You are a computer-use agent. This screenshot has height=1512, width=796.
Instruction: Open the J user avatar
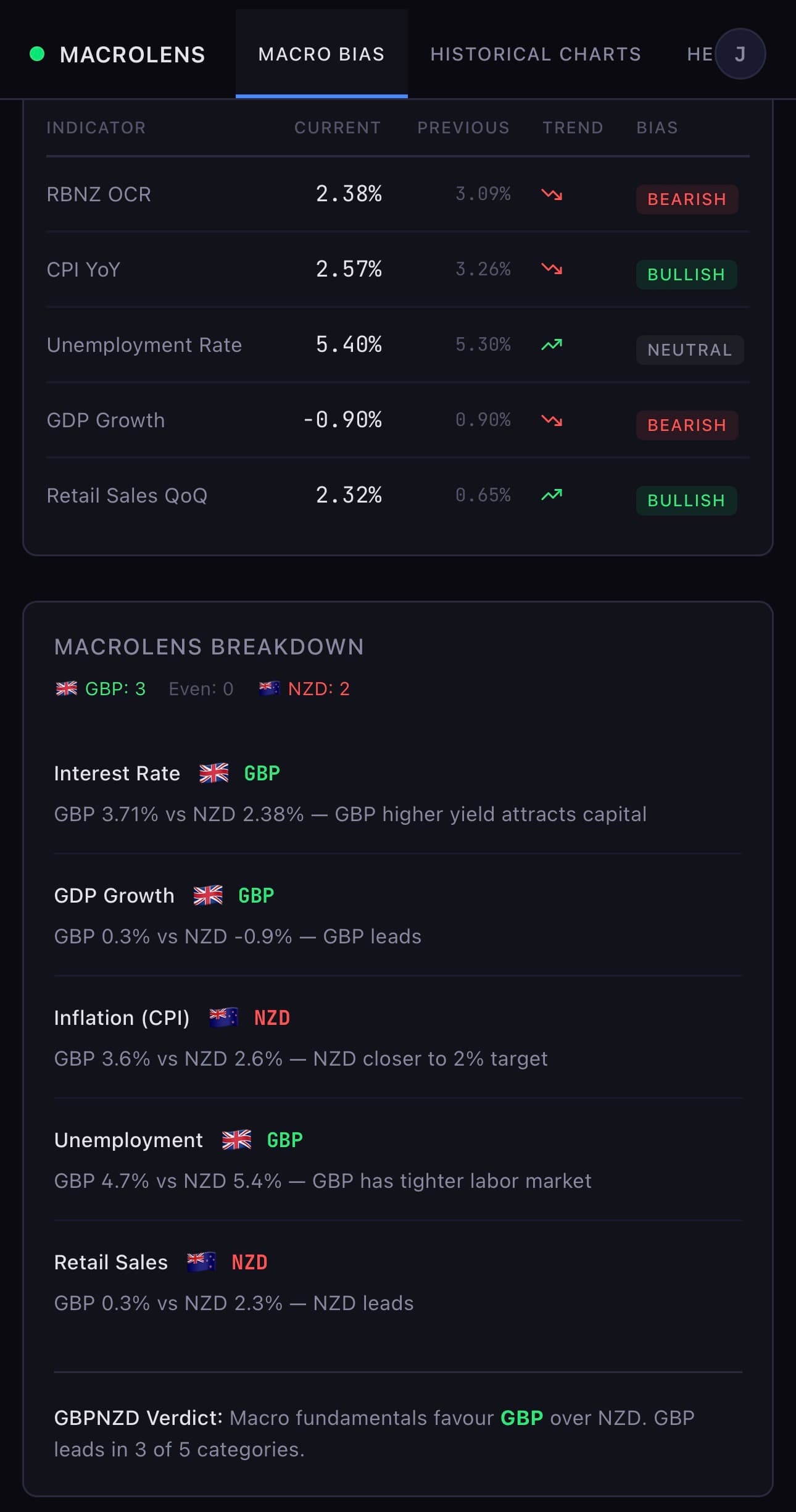pyautogui.click(x=740, y=54)
